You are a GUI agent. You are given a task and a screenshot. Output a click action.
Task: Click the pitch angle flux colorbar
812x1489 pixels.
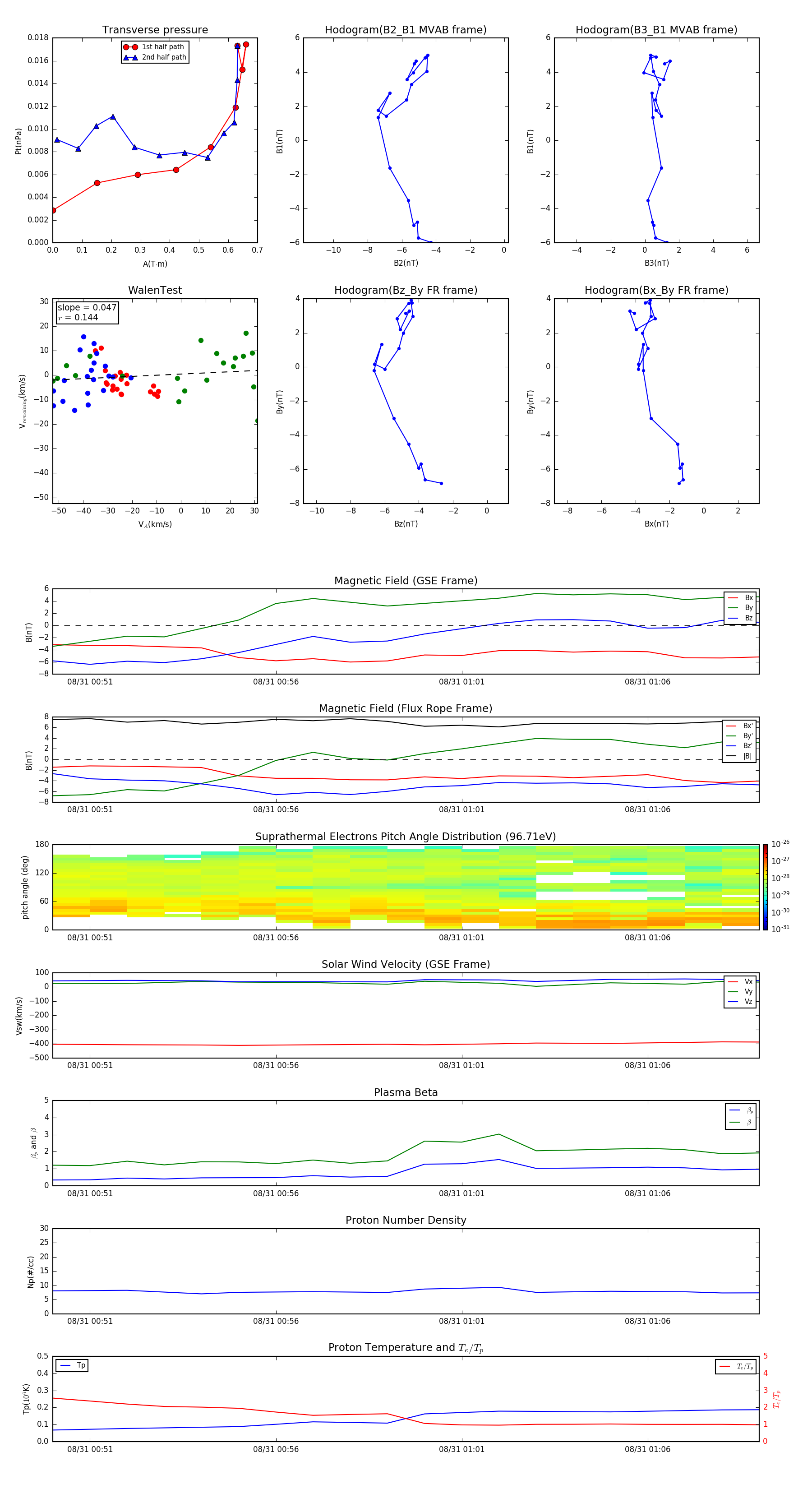click(765, 887)
